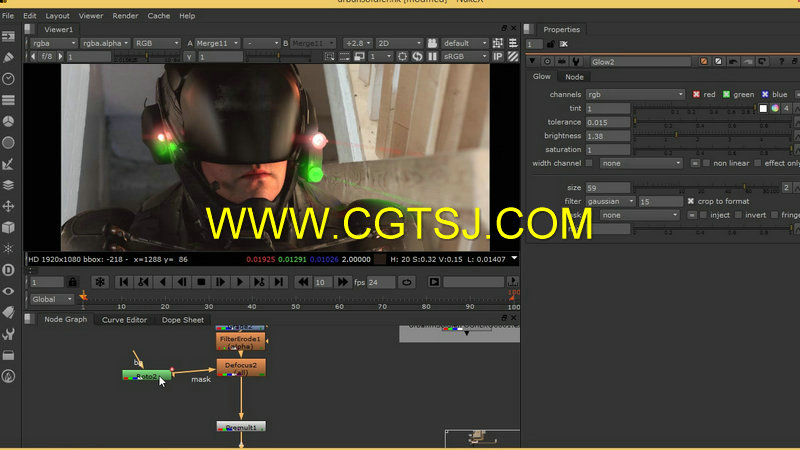Open the rgba layer dropdown in viewer

point(54,43)
